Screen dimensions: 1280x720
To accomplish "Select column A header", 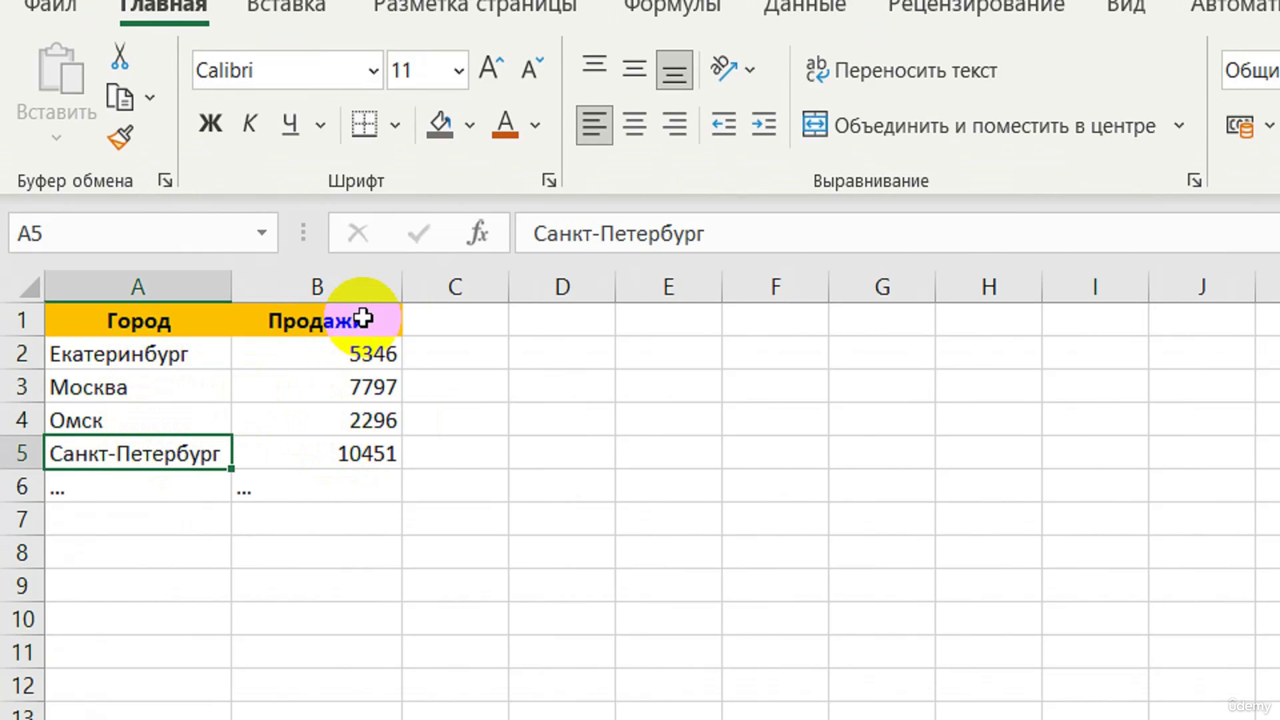I will click(138, 287).
